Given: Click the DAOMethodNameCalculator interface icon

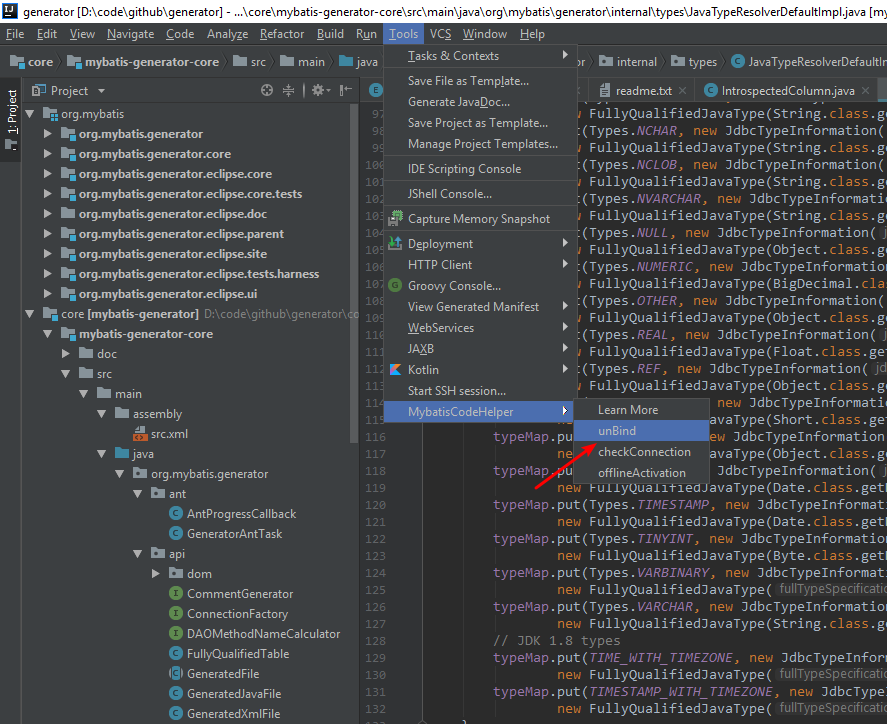Looking at the screenshot, I should click(176, 634).
